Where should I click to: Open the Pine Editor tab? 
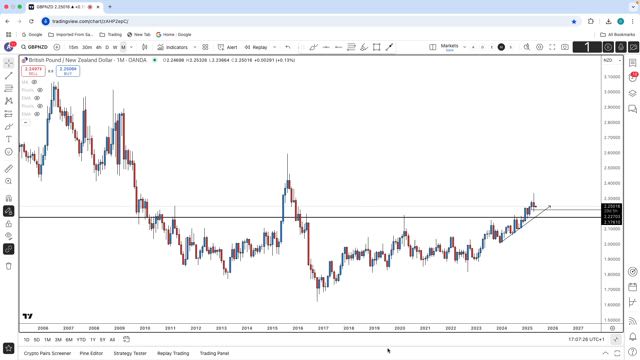91,353
